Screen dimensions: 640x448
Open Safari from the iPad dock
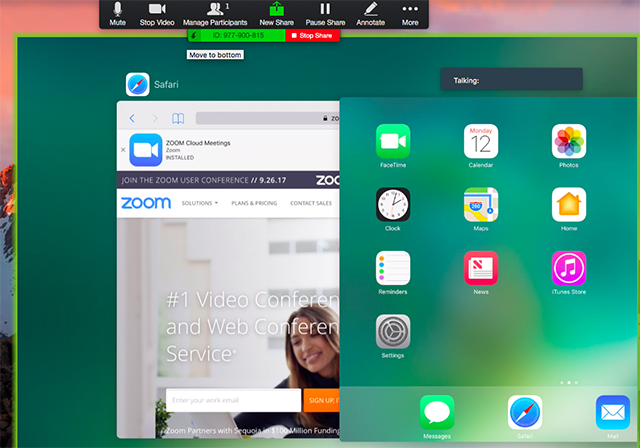(x=525, y=412)
